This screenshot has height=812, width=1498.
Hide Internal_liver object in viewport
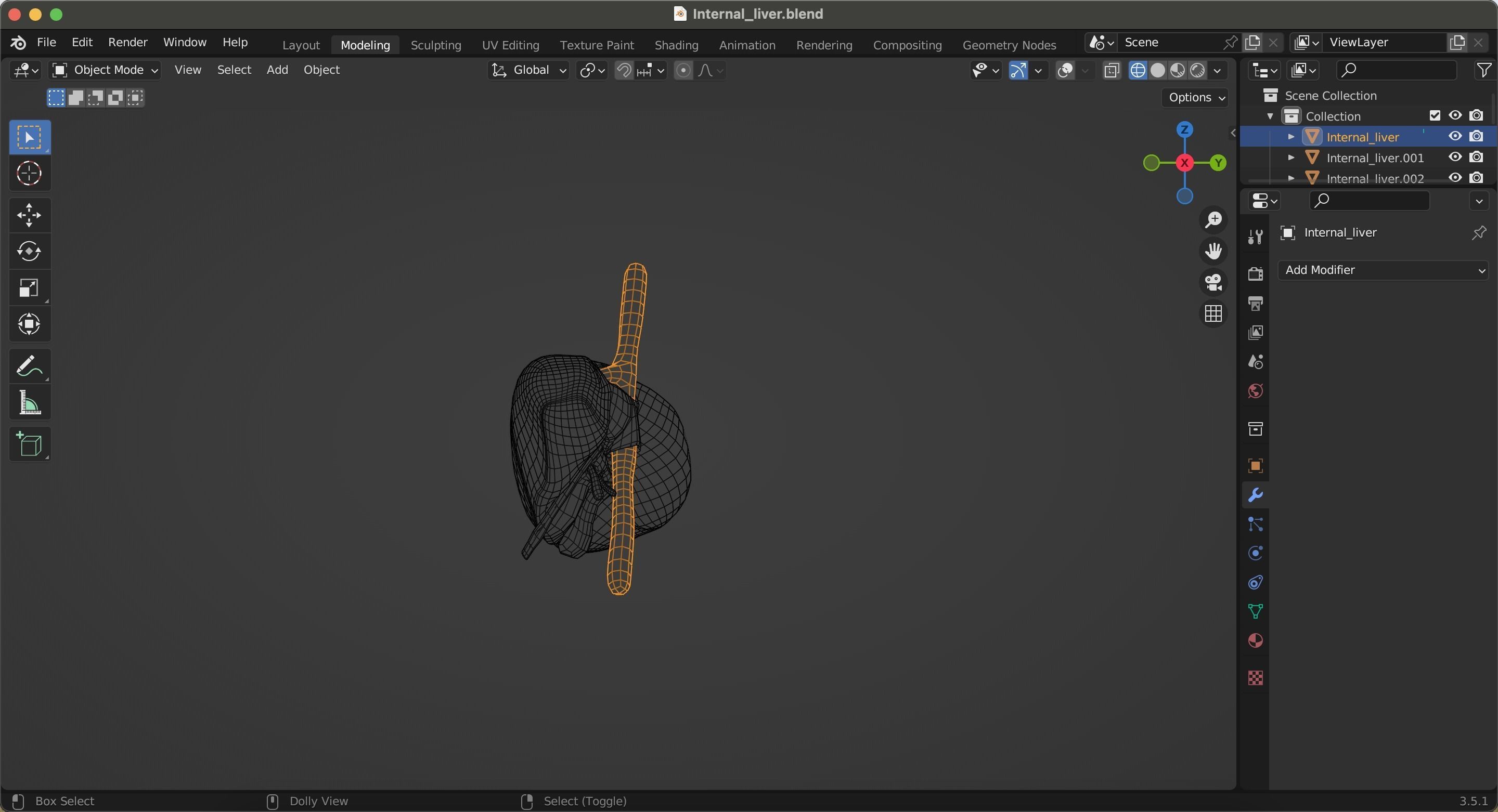[1455, 137]
